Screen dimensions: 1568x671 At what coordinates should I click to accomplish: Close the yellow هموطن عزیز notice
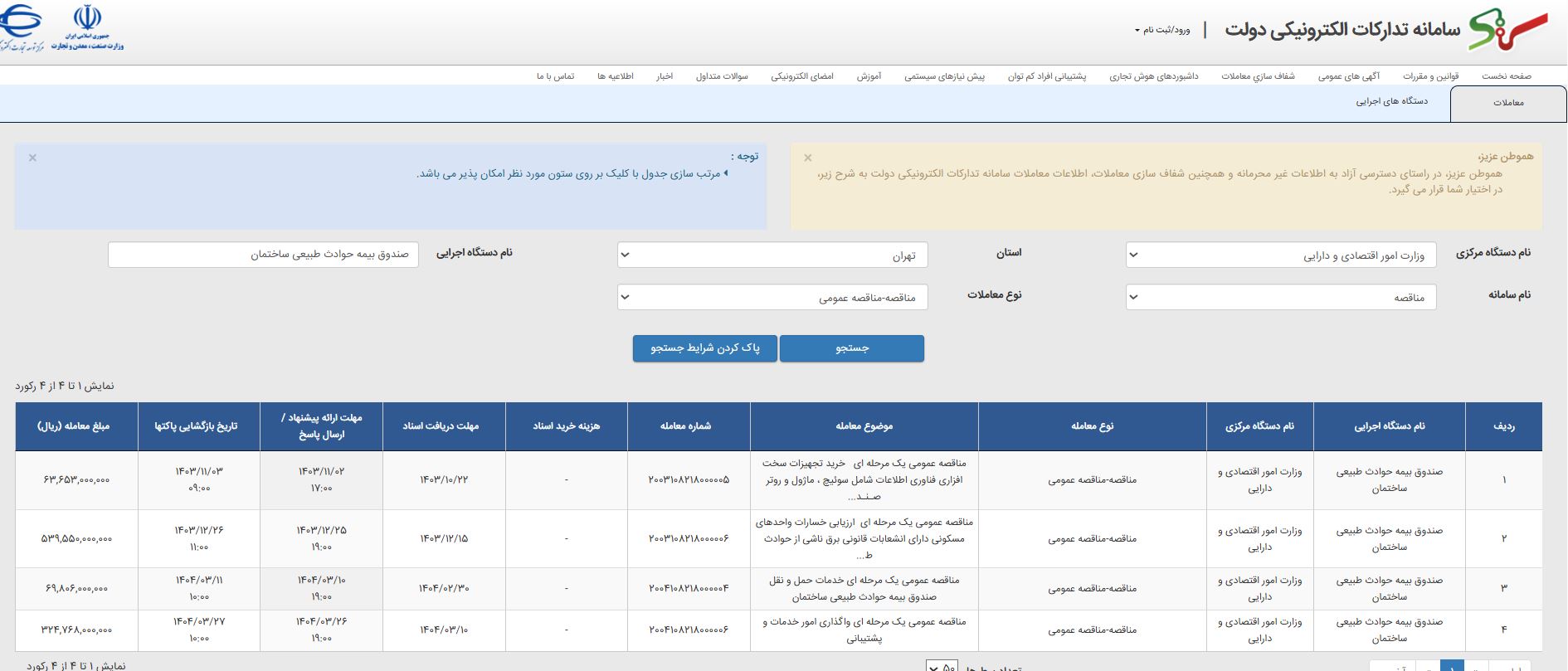pos(807,158)
